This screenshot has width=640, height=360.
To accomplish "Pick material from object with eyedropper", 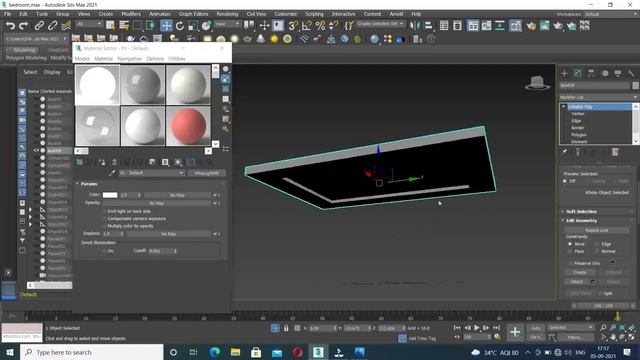I will tap(111, 173).
